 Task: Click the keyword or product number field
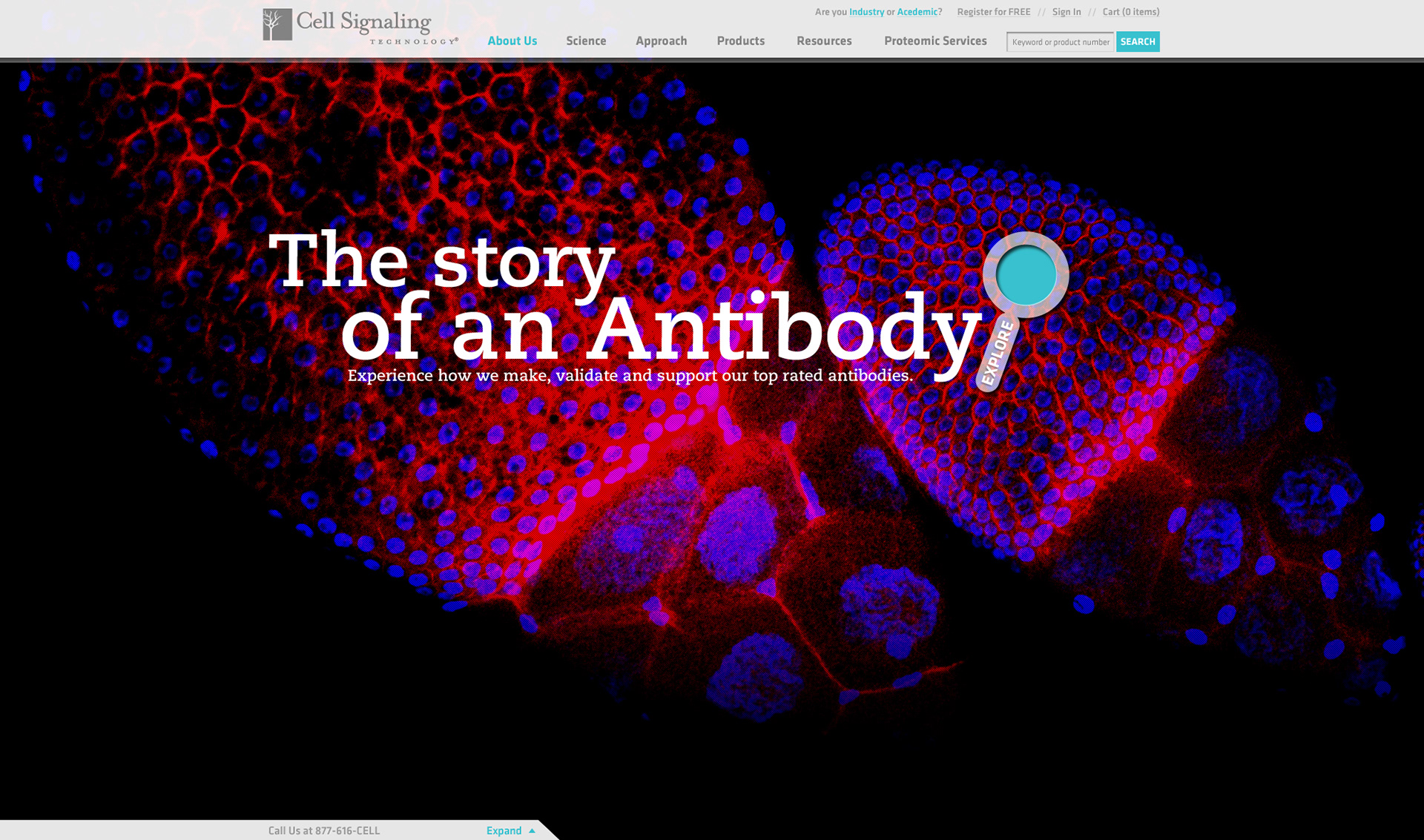coord(1060,42)
